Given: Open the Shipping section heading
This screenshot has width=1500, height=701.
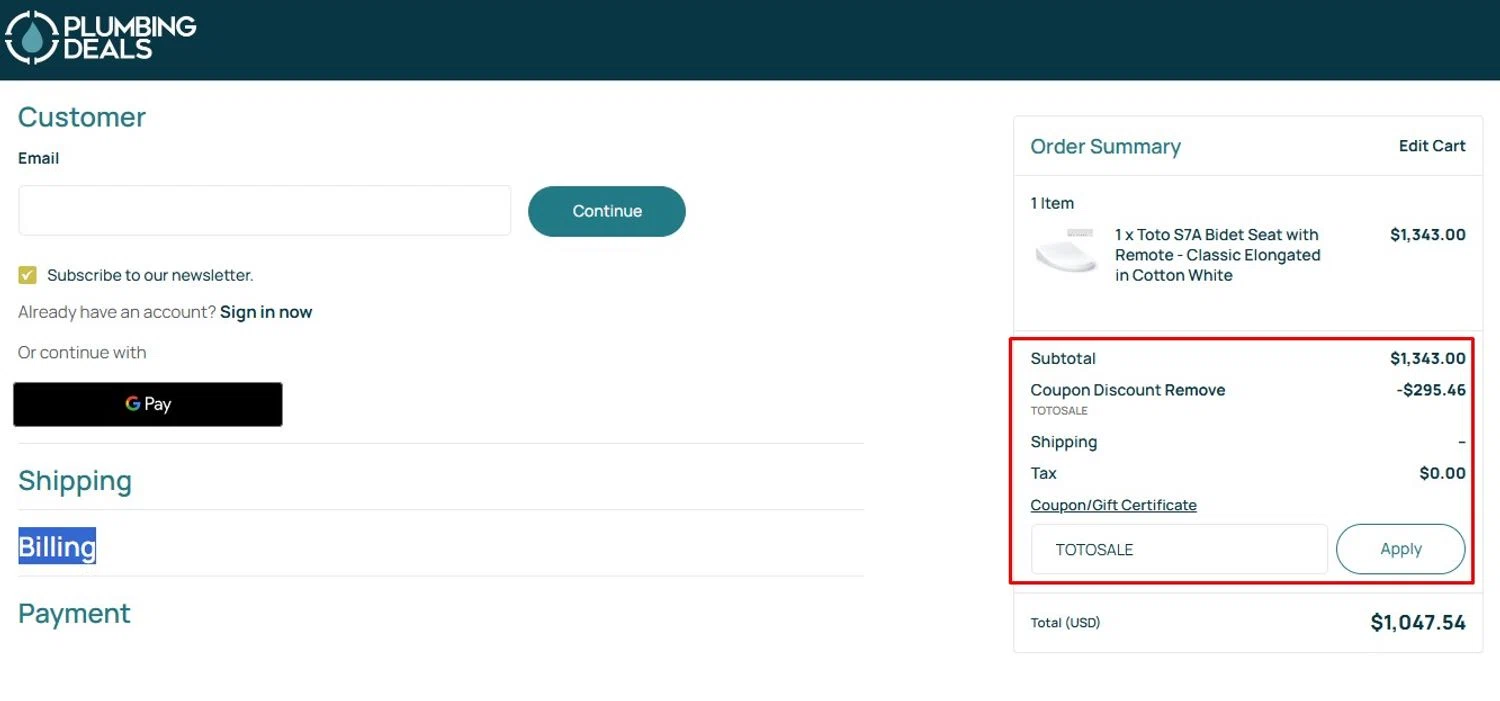Looking at the screenshot, I should (x=75, y=481).
